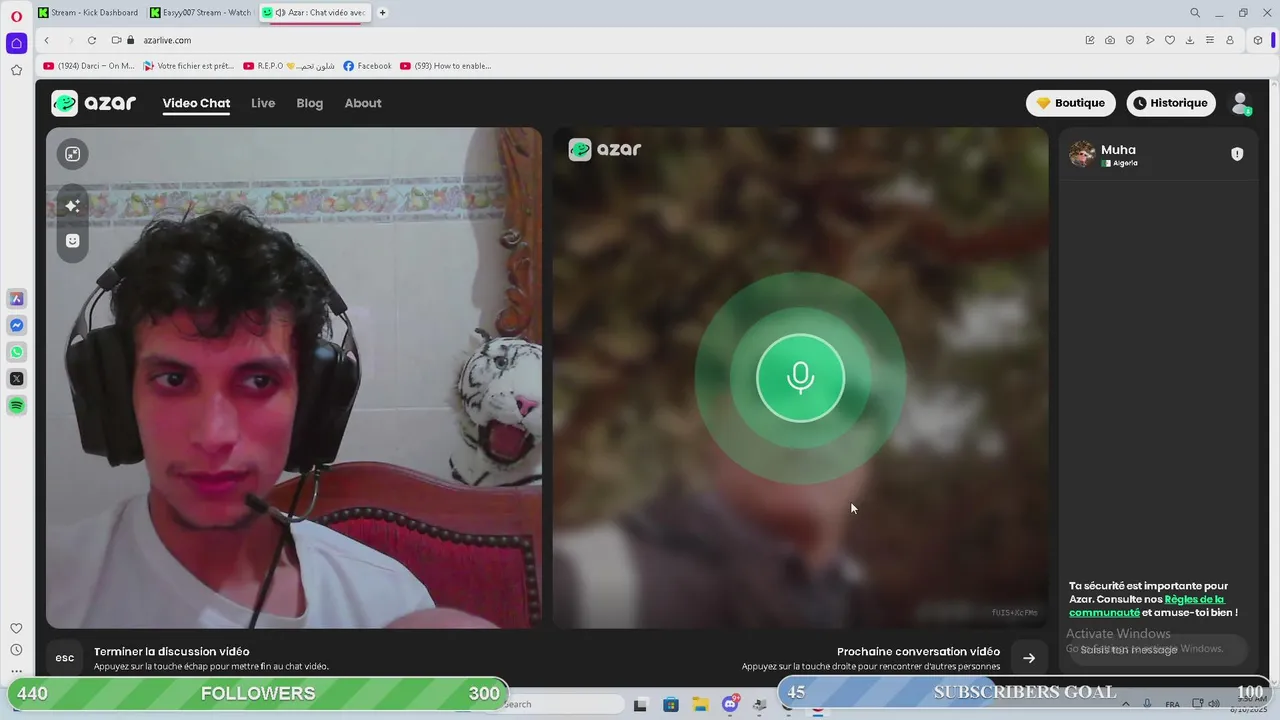This screenshot has height=720, width=1280.
Task: Open Opera search tabs magnifier
Action: tap(1195, 13)
